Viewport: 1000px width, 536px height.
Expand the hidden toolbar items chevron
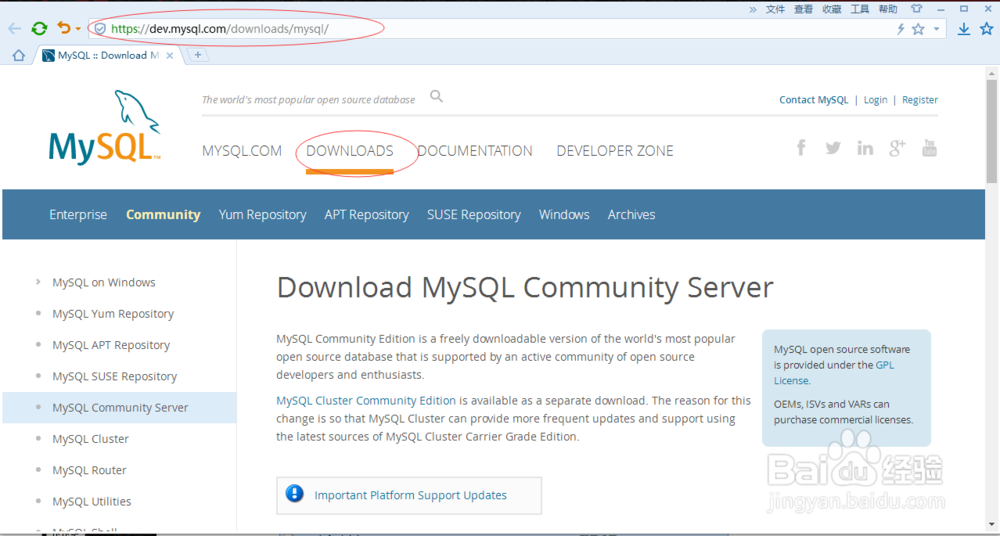coord(753,9)
